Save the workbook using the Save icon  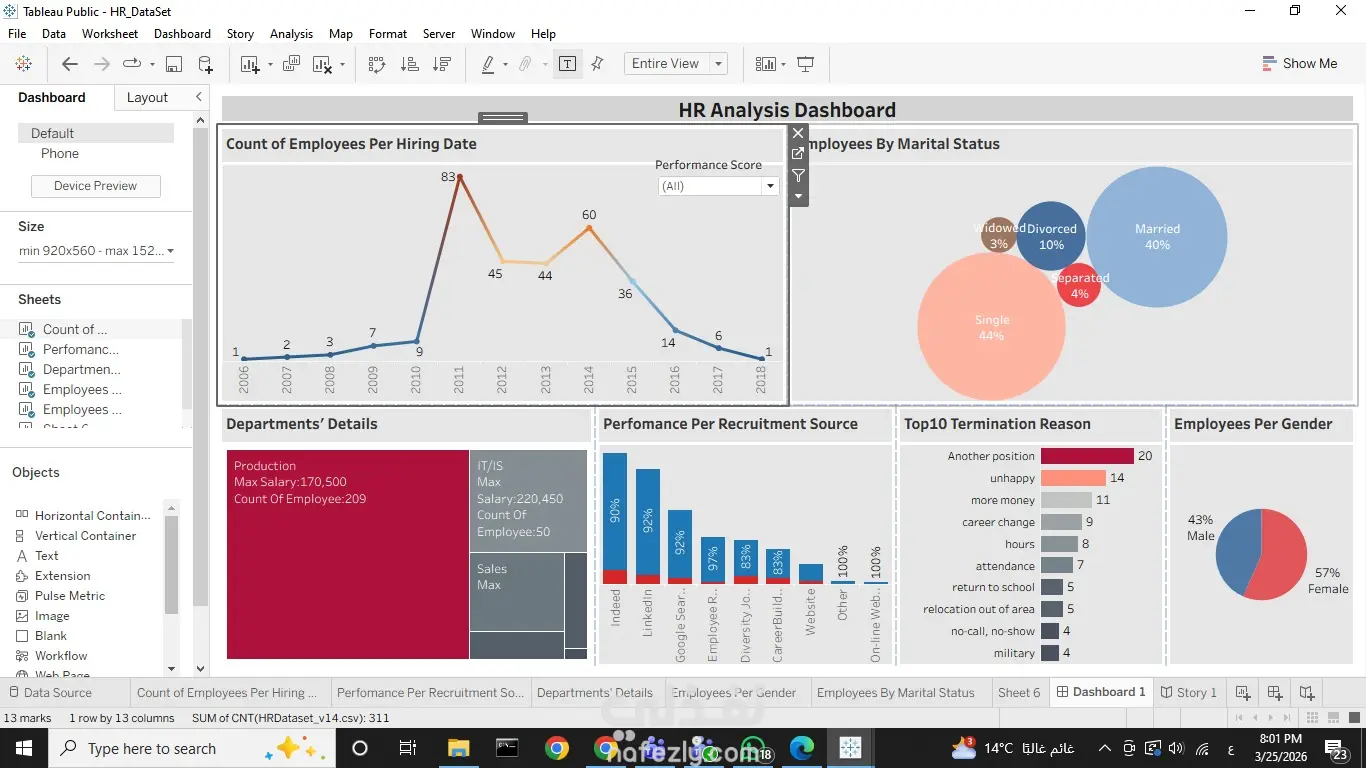pos(174,64)
